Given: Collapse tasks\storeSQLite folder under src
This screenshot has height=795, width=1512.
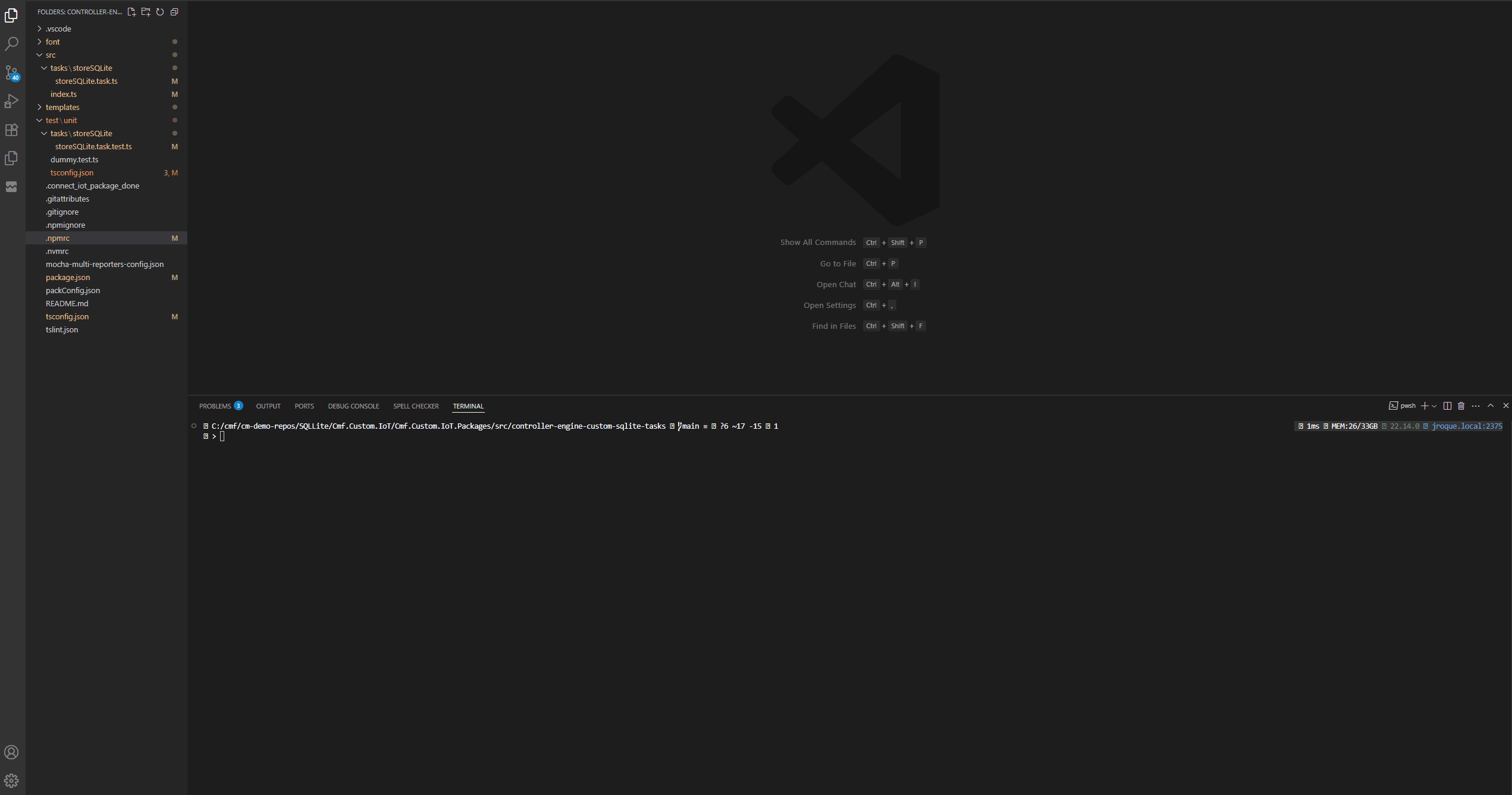Looking at the screenshot, I should [x=106, y=68].
